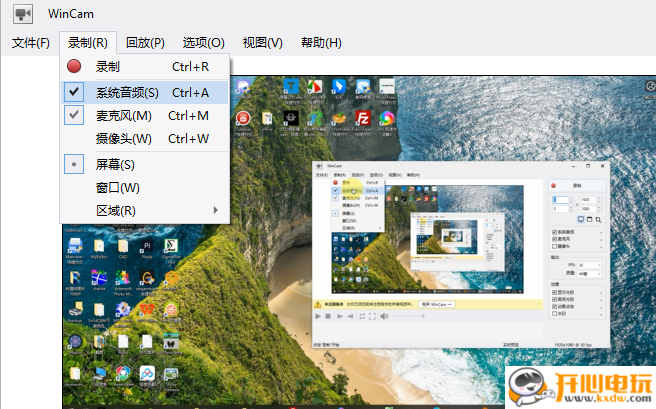Open the Startup folder with printer icon

tap(75, 310)
